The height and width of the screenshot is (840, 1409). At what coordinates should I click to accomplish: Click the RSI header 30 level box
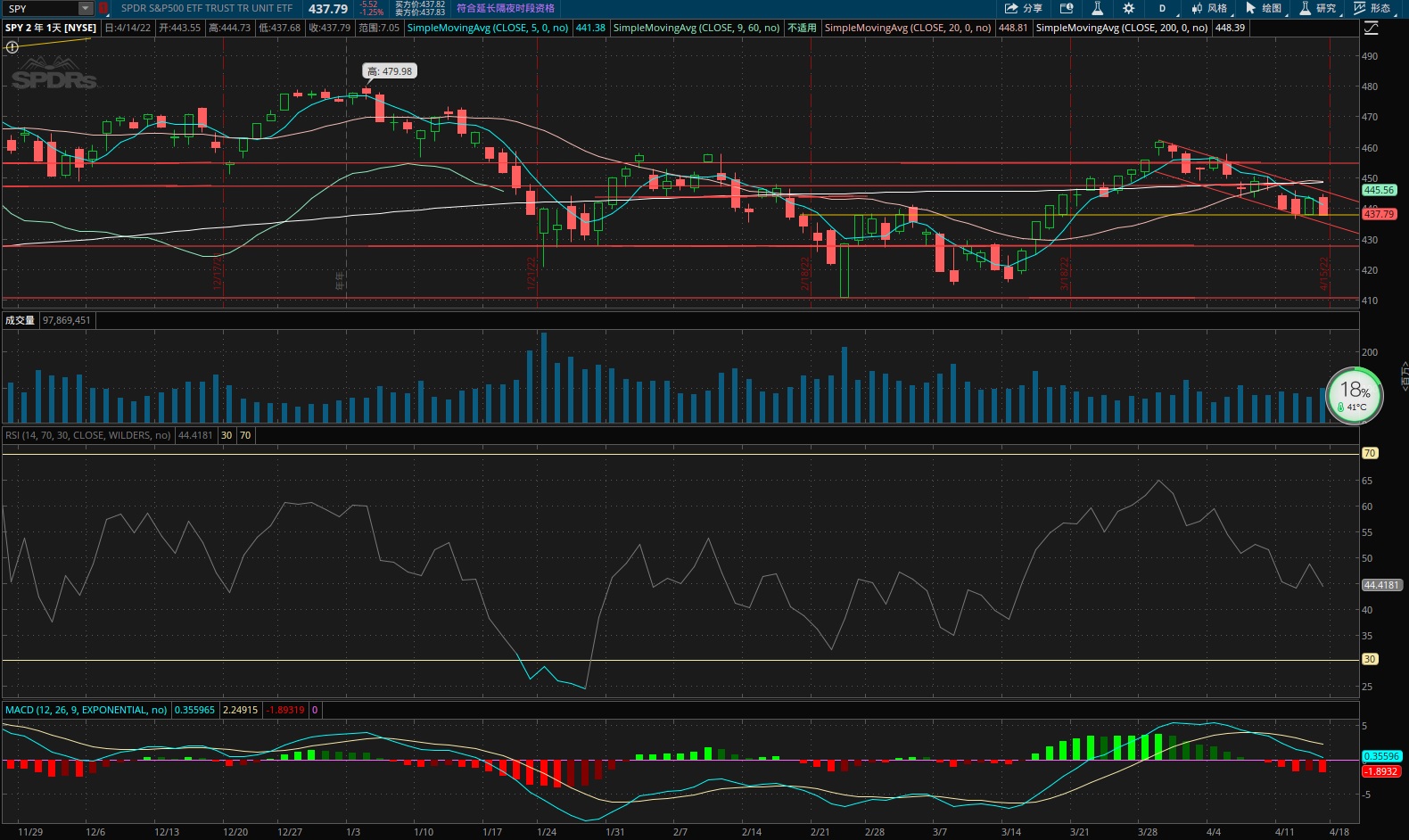pos(227,435)
